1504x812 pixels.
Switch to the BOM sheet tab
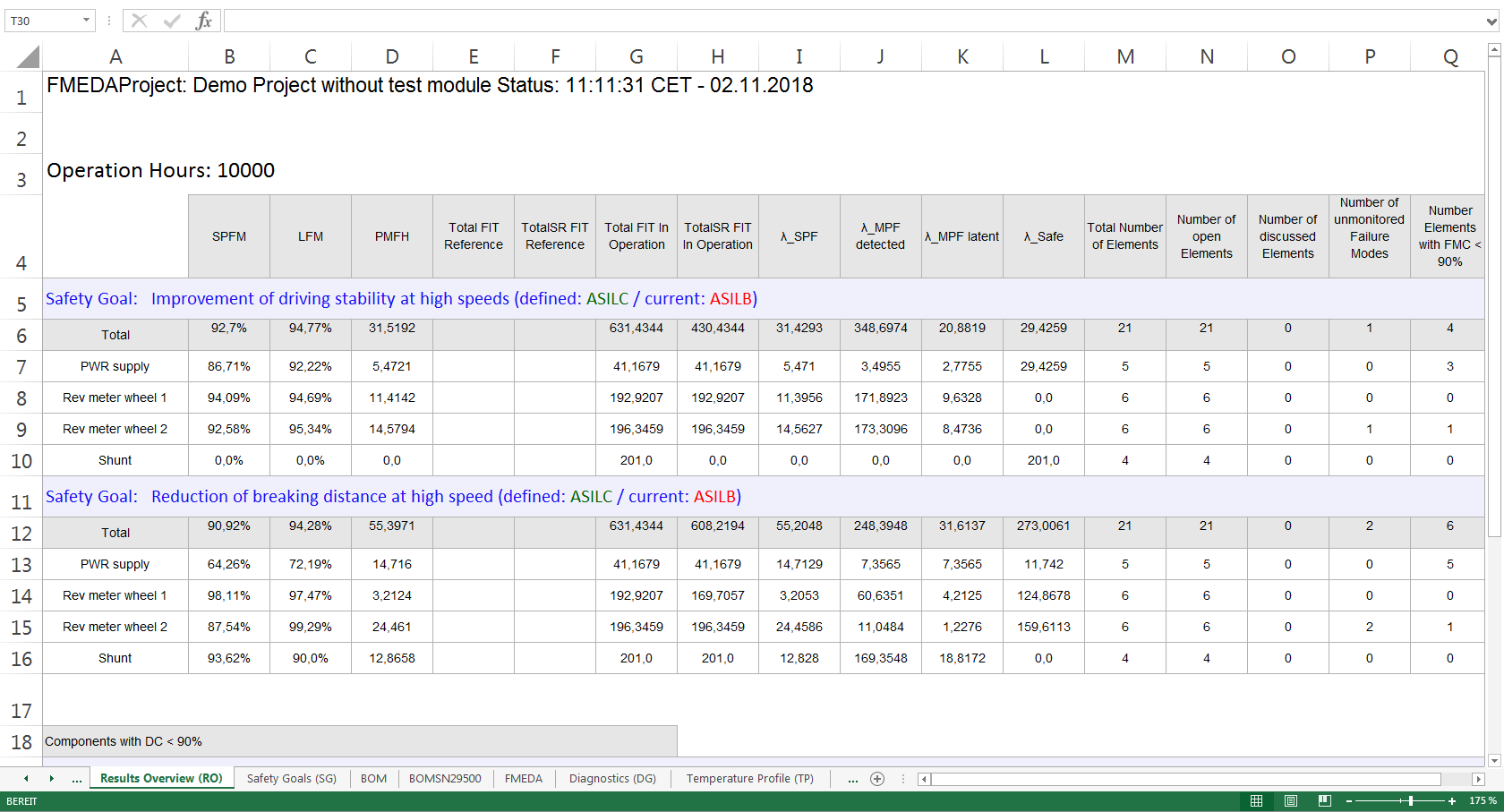(373, 779)
